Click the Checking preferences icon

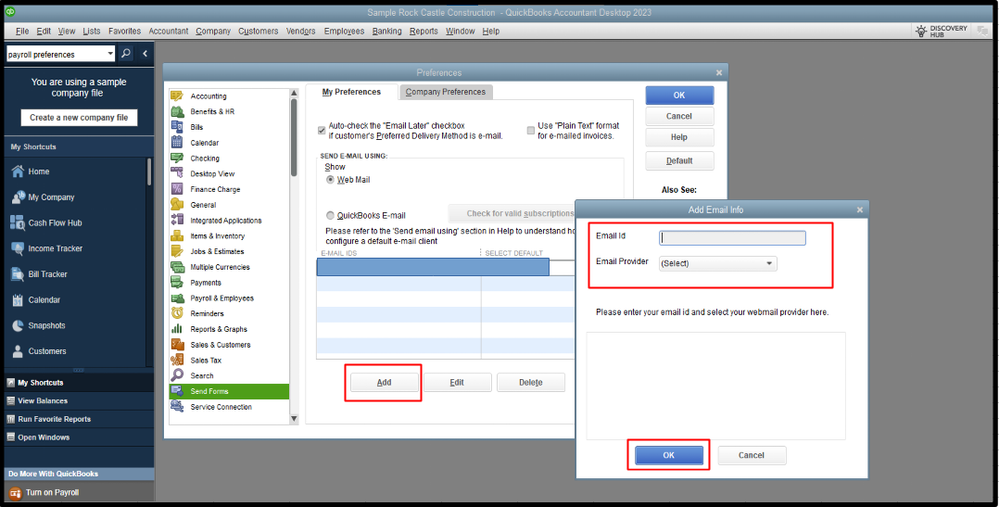pyautogui.click(x=177, y=158)
